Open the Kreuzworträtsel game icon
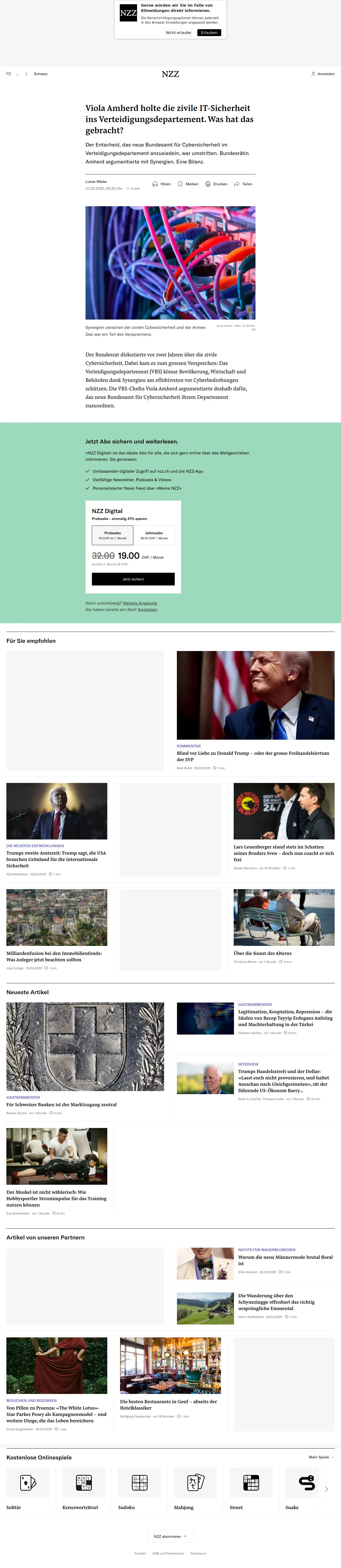 click(84, 1483)
